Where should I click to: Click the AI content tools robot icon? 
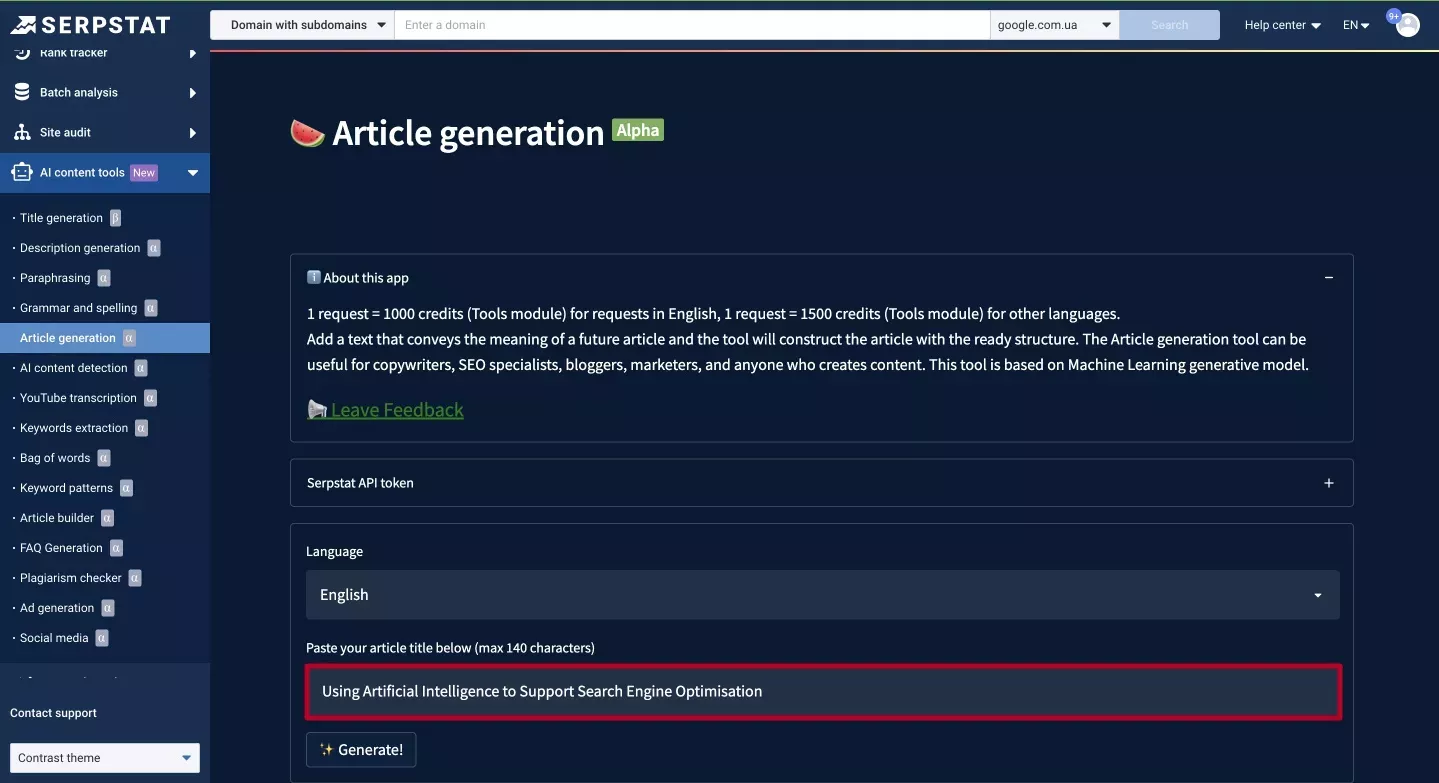tap(22, 172)
